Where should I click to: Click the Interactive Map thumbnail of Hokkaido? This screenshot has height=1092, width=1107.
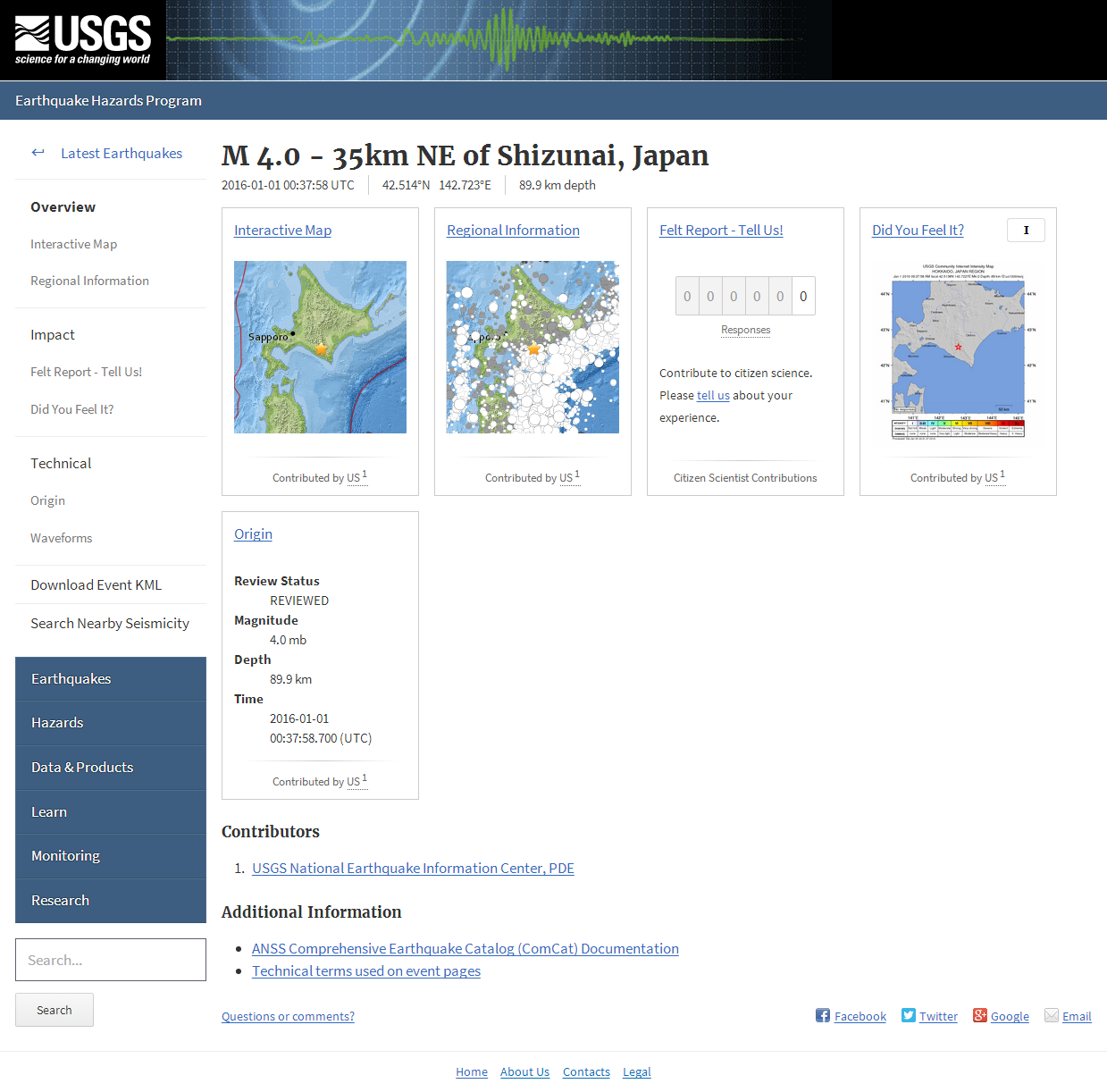[x=320, y=347]
